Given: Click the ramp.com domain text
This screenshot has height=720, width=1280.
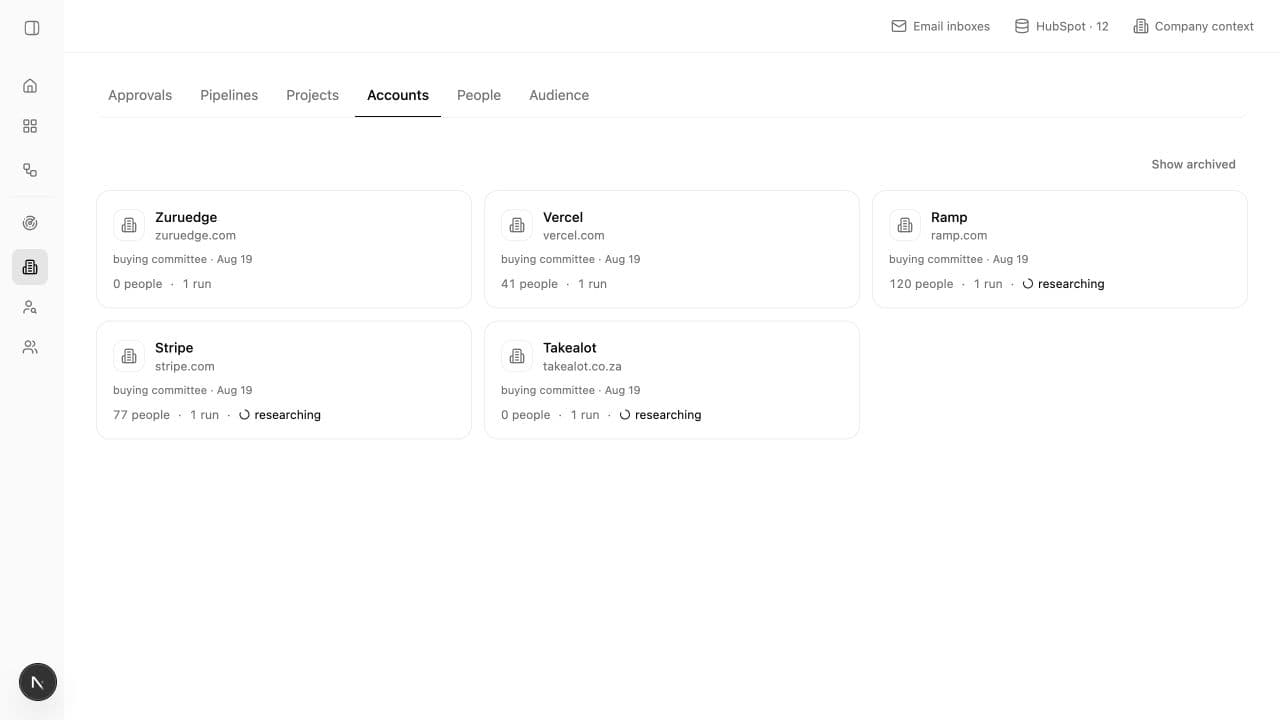Looking at the screenshot, I should pyautogui.click(x=959, y=236).
